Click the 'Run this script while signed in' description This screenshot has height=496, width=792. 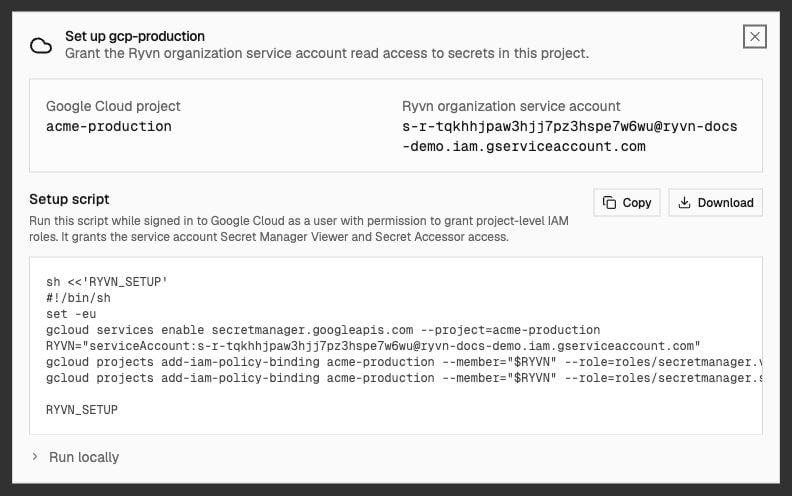pos(299,229)
